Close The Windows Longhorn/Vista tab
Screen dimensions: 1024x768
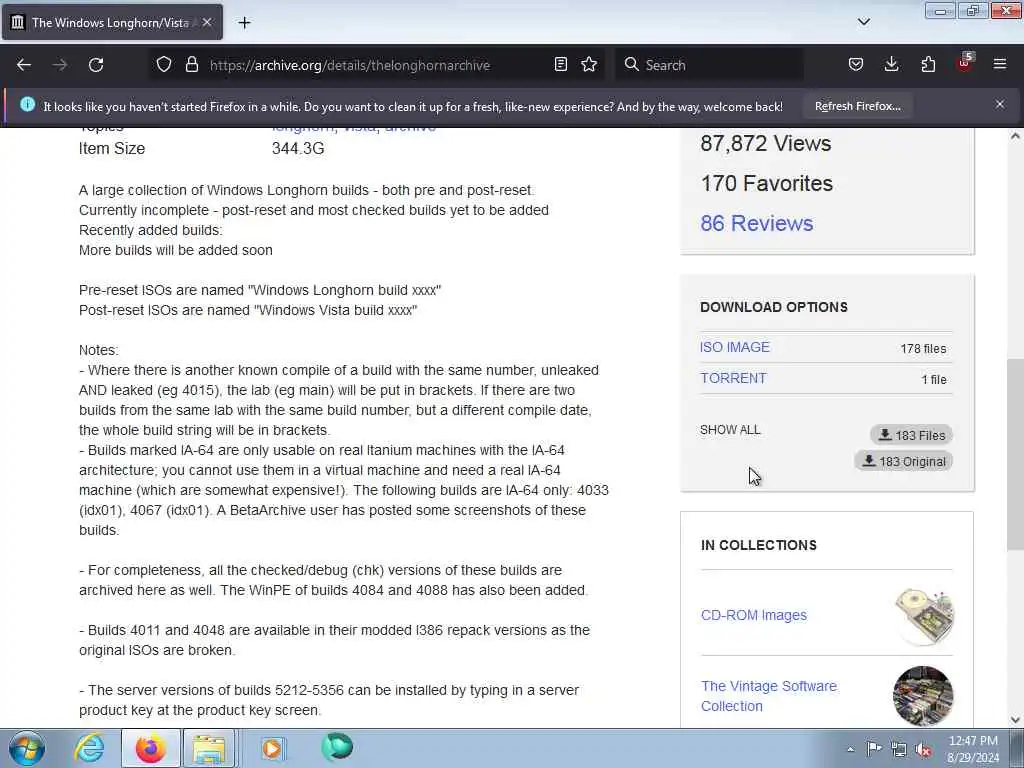207,22
